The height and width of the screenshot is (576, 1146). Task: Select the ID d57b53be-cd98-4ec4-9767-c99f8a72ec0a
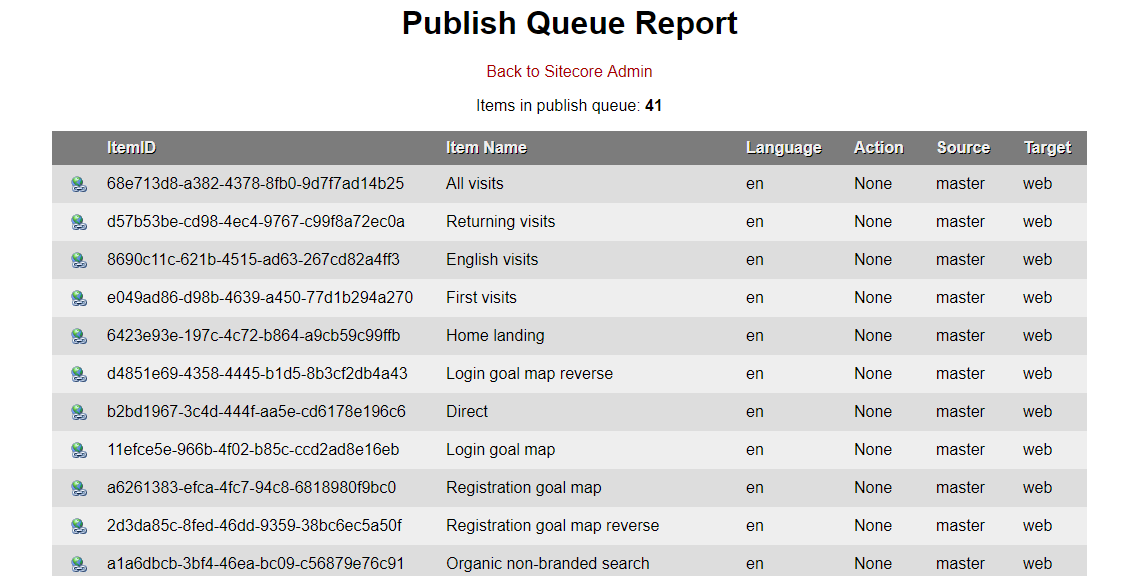256,221
